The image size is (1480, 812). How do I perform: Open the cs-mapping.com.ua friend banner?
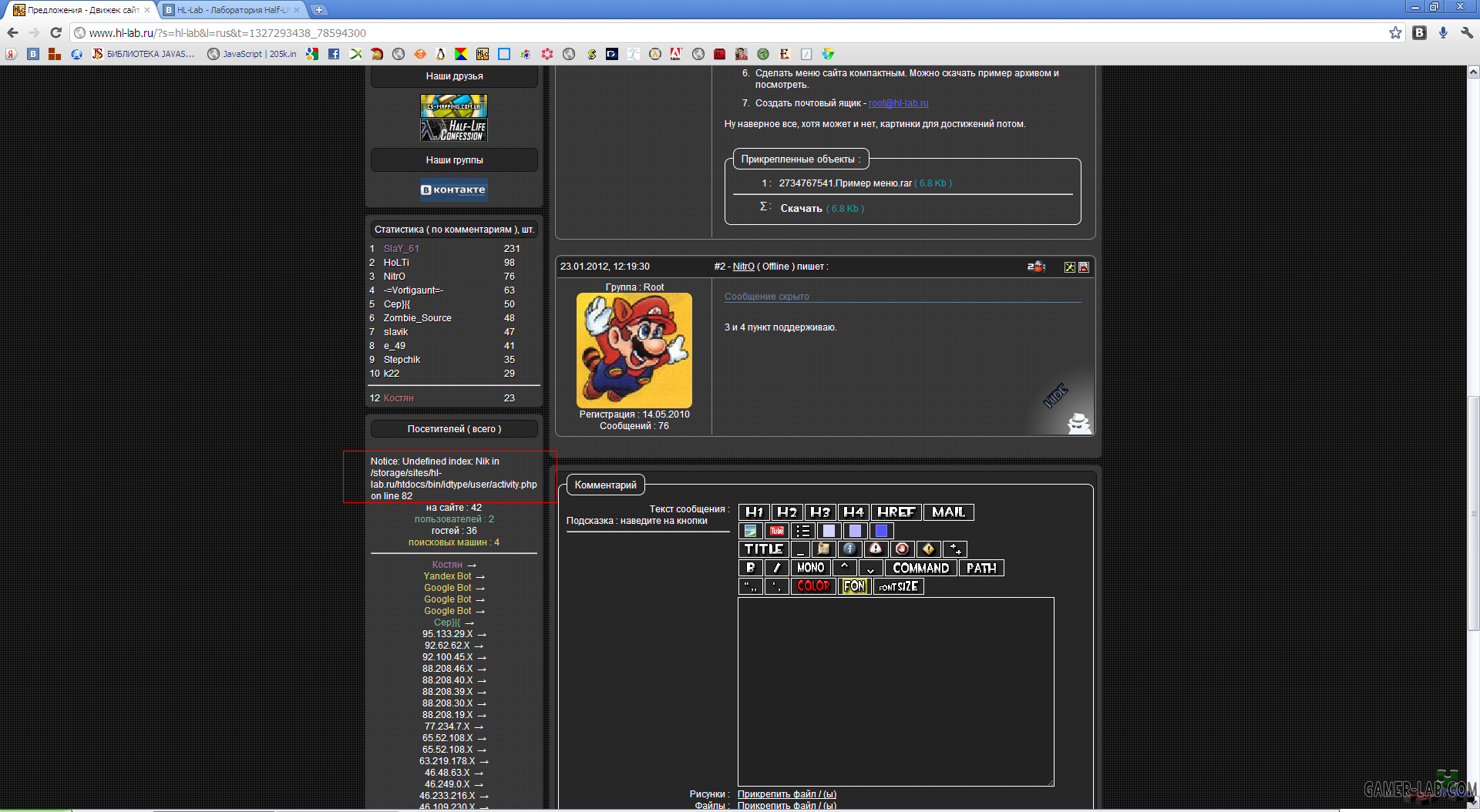tap(454, 106)
